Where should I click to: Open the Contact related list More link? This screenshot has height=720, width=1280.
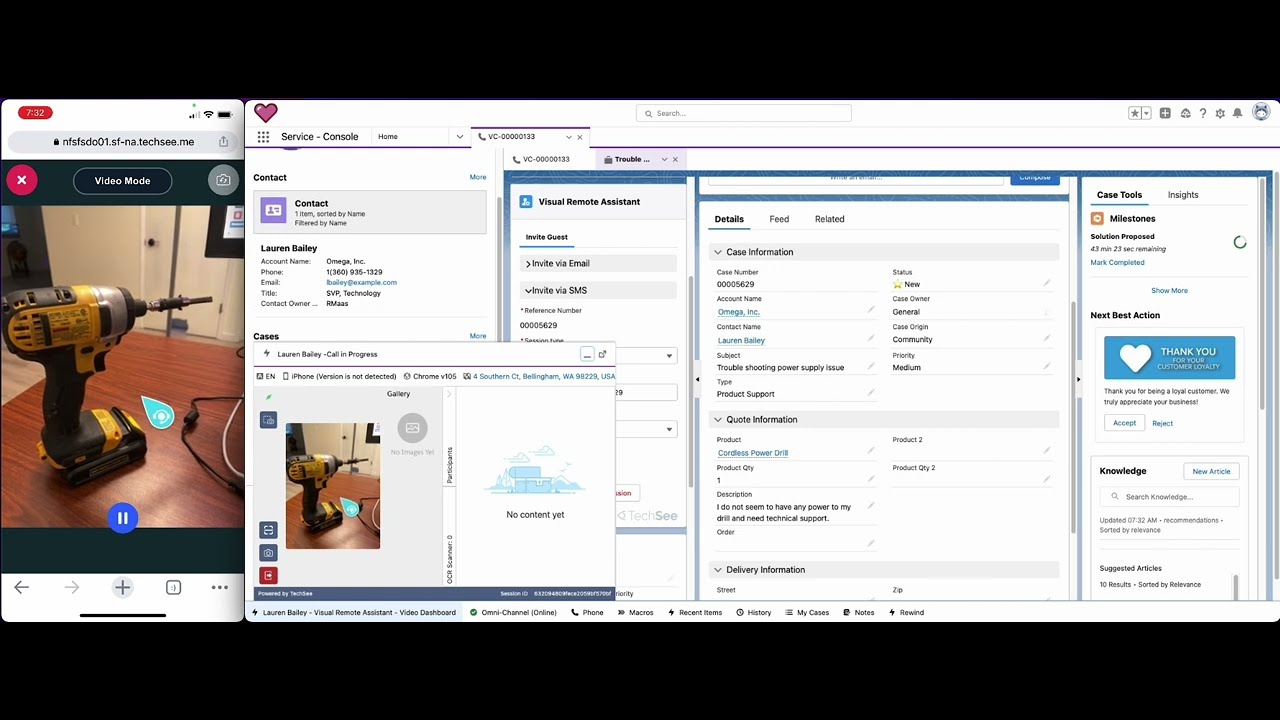coord(478,177)
